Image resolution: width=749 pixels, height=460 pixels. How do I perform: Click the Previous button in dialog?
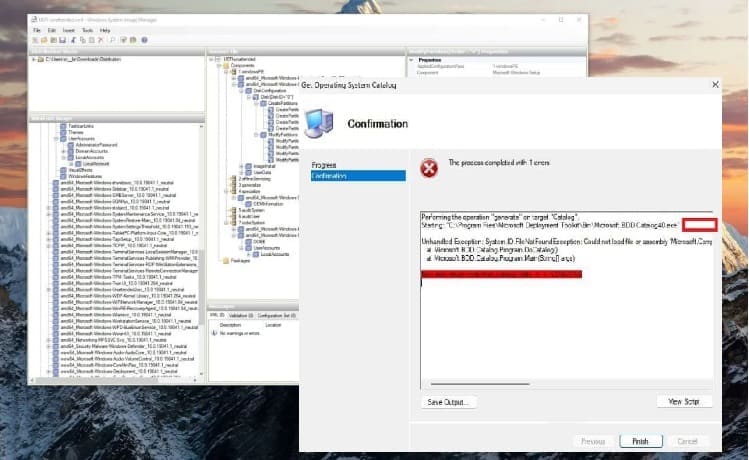point(593,441)
